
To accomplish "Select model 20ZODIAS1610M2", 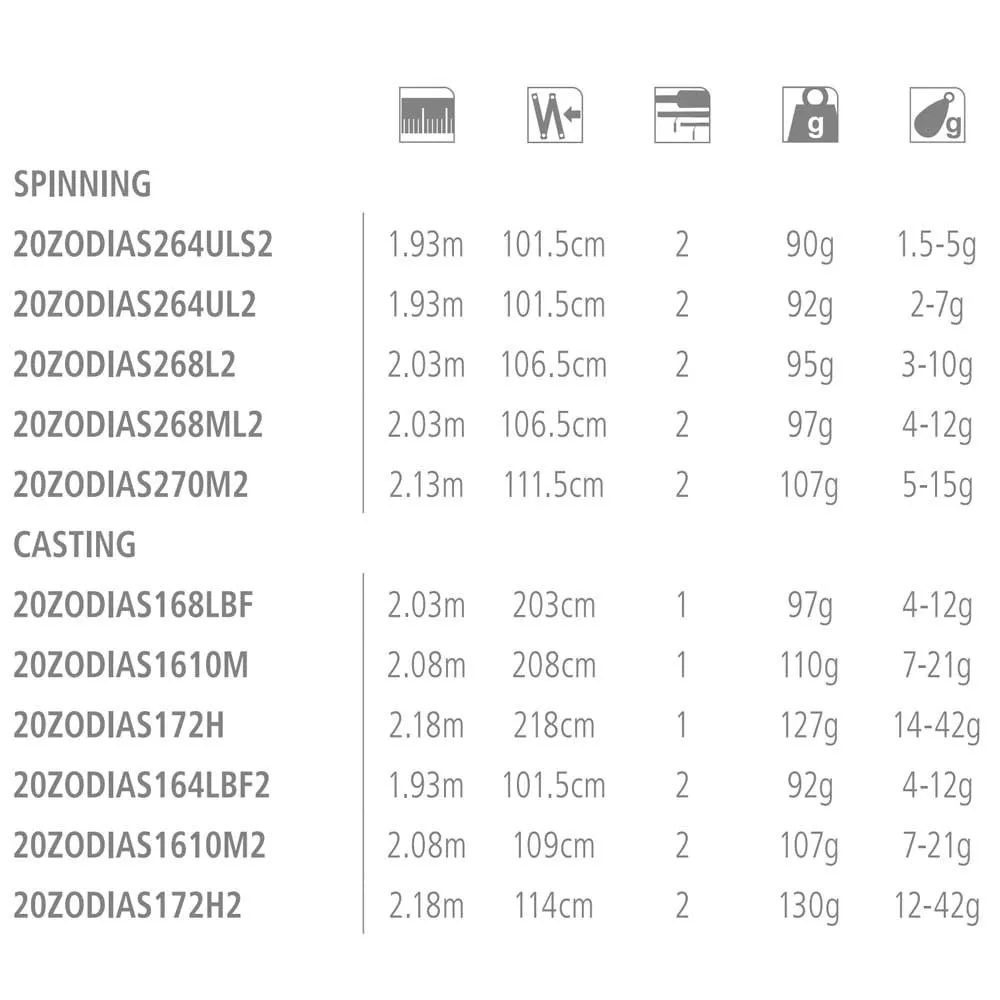I will [140, 846].
